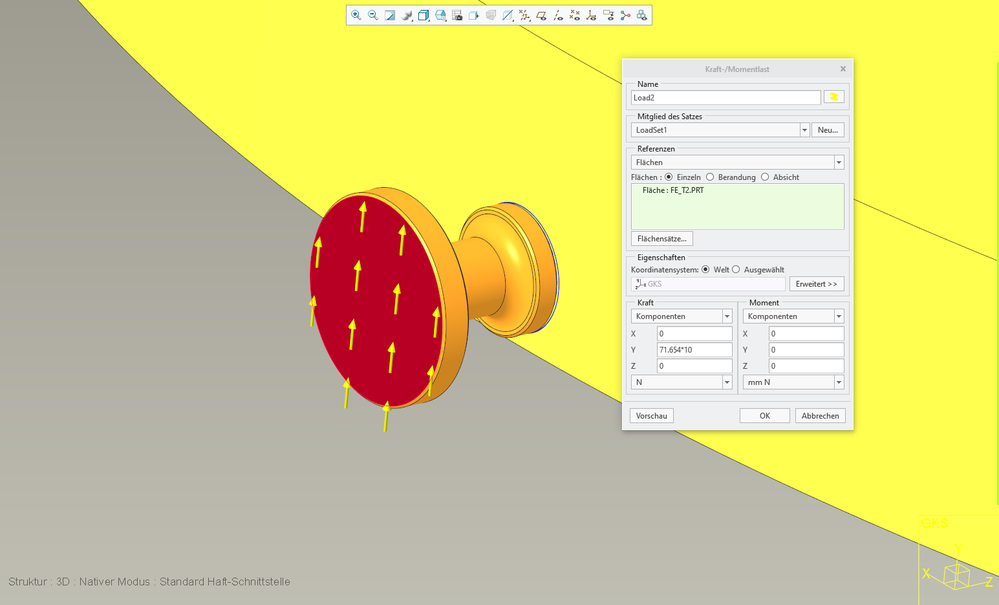
Task: Toggle datum axis display icon
Action: (558, 15)
